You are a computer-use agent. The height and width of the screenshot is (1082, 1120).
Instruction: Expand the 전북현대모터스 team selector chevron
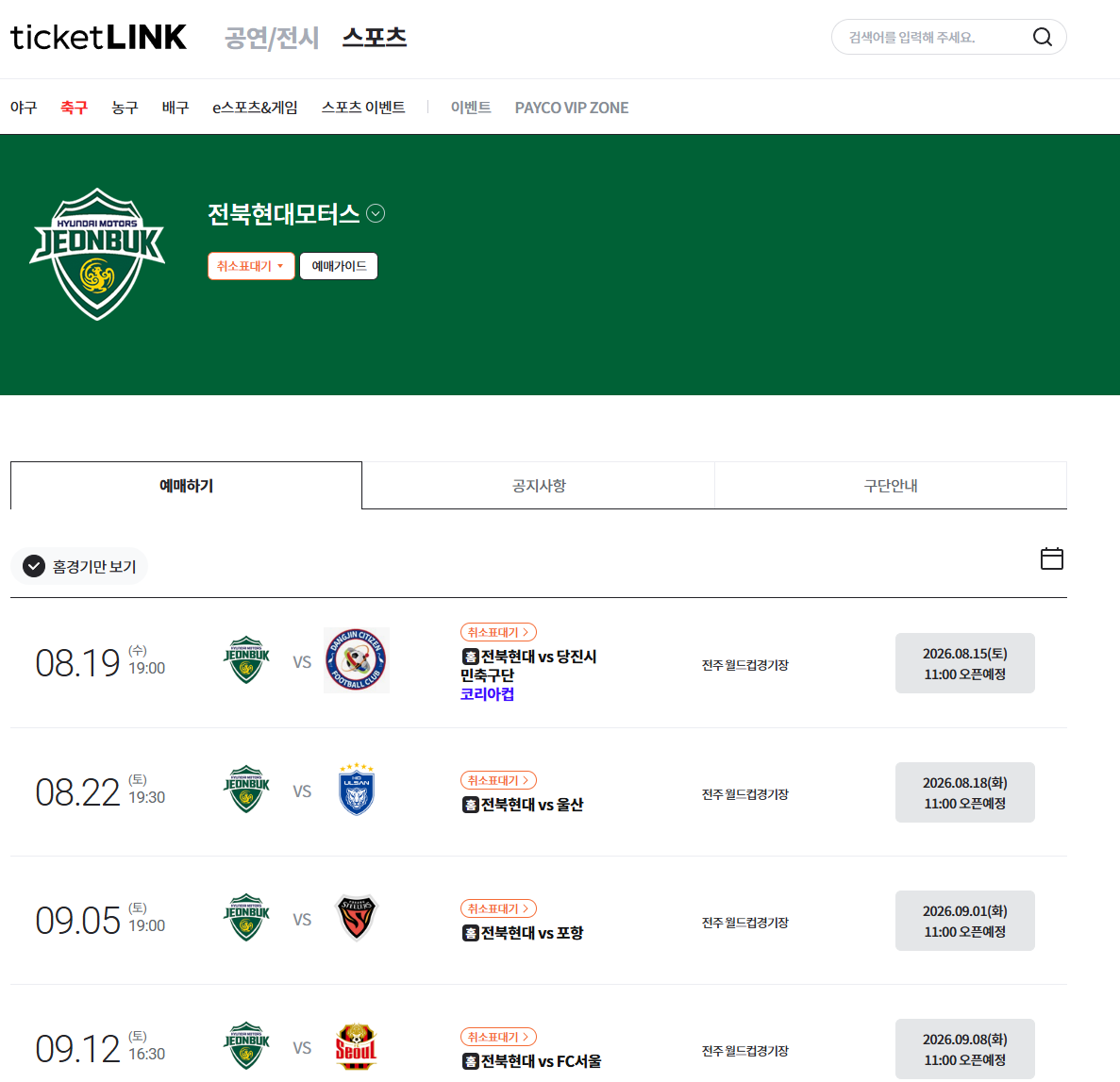pos(376,213)
